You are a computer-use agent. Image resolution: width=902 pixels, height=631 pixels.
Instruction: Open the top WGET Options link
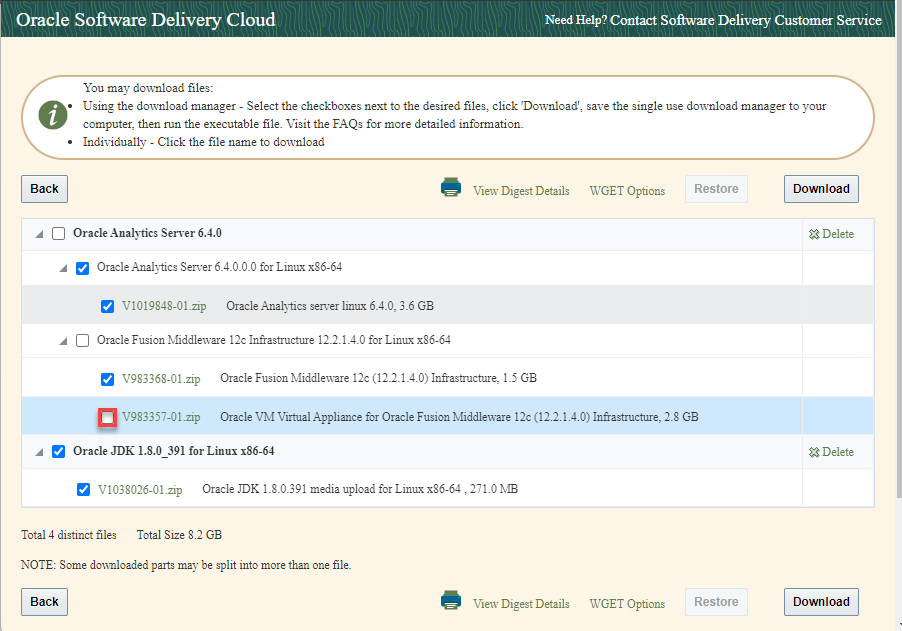click(627, 190)
